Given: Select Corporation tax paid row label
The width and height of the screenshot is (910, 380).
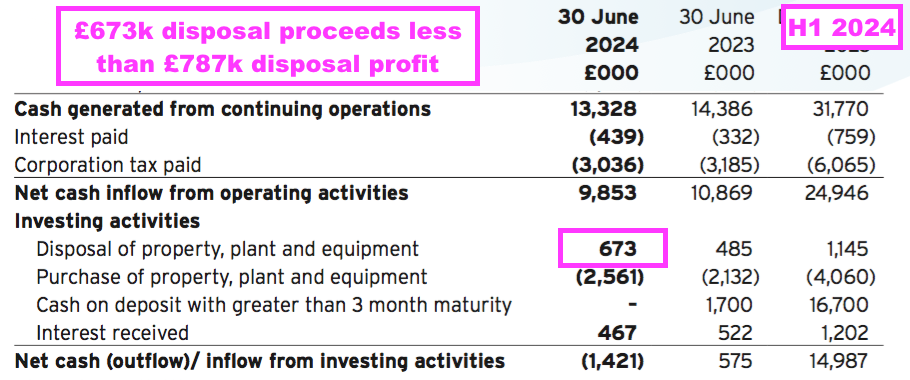Looking at the screenshot, I should click(107, 165).
